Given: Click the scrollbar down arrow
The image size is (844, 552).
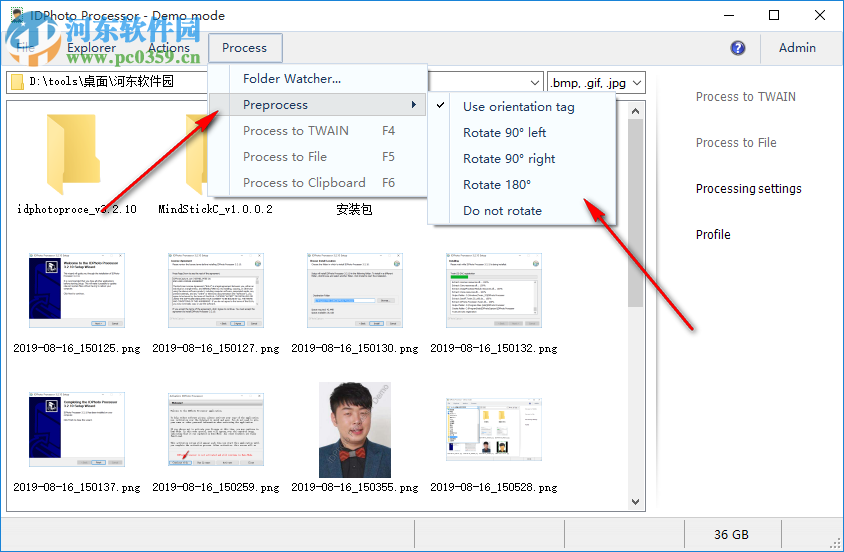Looking at the screenshot, I should (x=635, y=501).
